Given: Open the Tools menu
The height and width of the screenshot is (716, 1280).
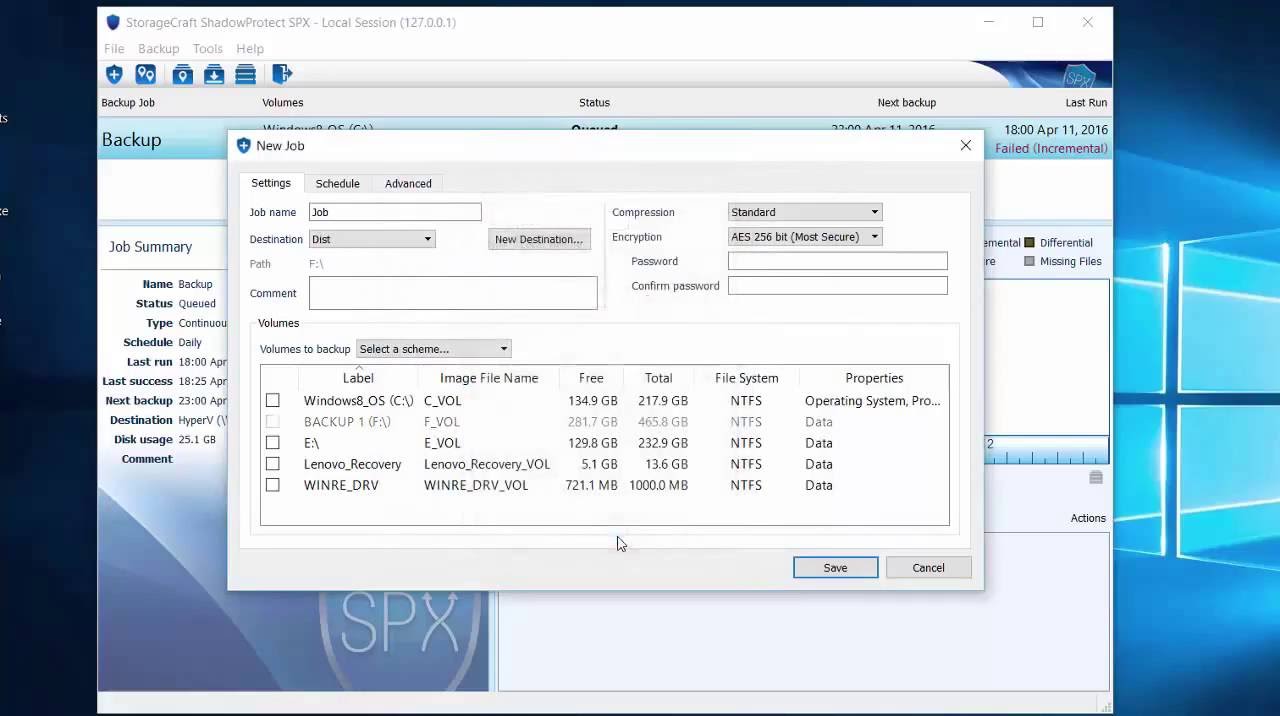Looking at the screenshot, I should pyautogui.click(x=207, y=49).
